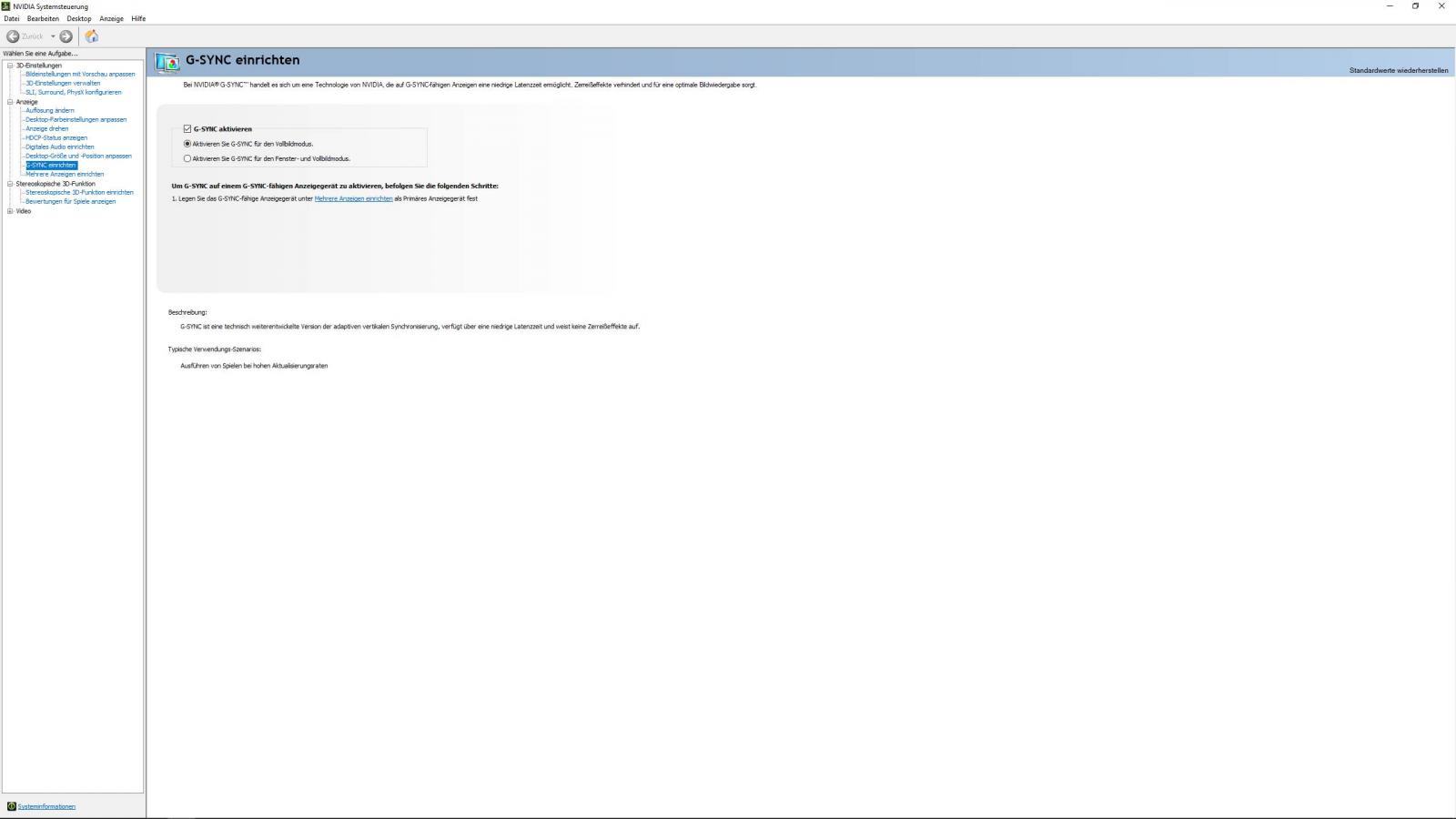Viewport: 1456px width, 819px height.
Task: Open Mehrere Anzeigen einrichten in the tree
Action: tap(65, 175)
